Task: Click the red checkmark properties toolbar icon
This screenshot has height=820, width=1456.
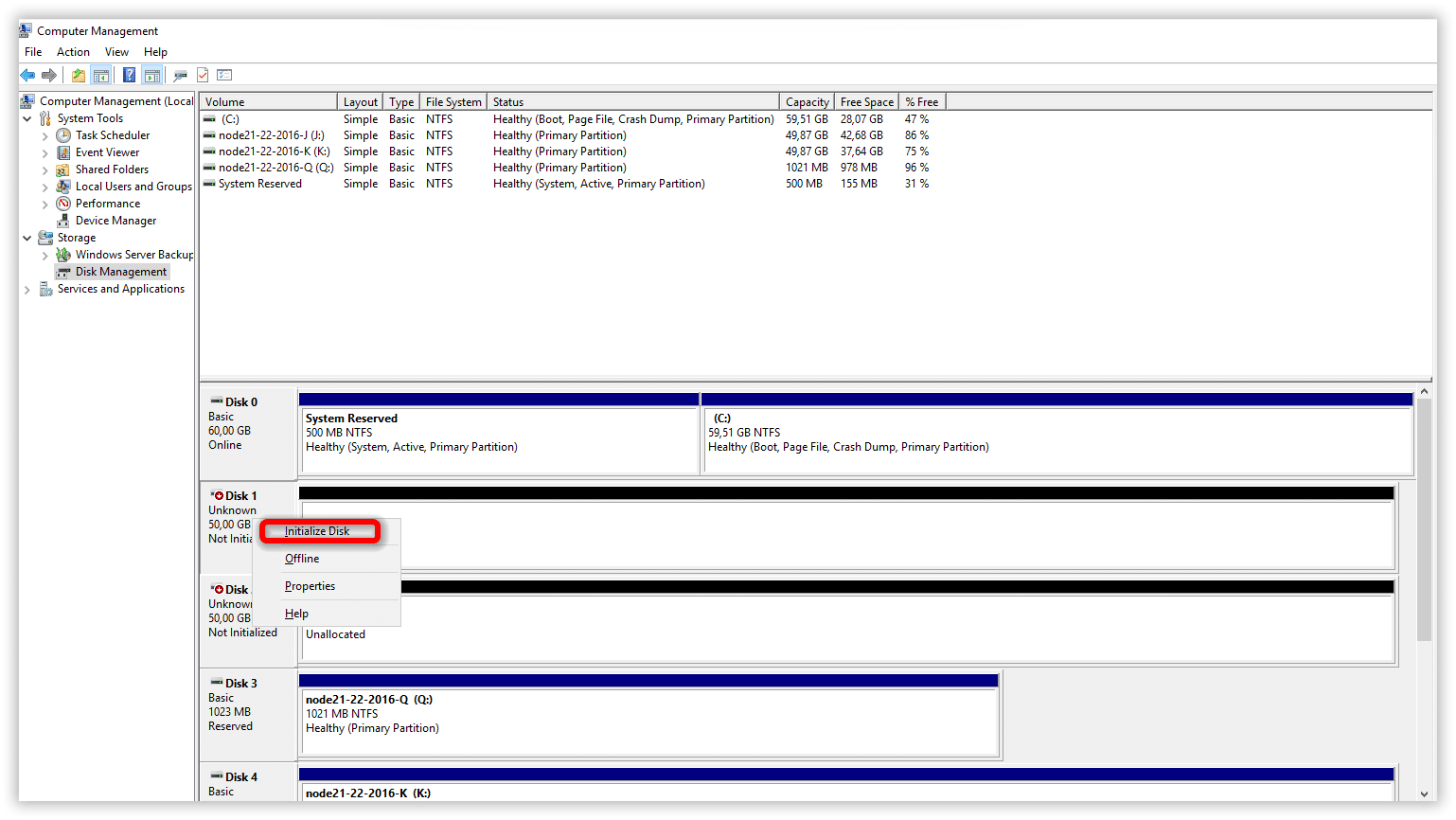Action: tap(202, 75)
